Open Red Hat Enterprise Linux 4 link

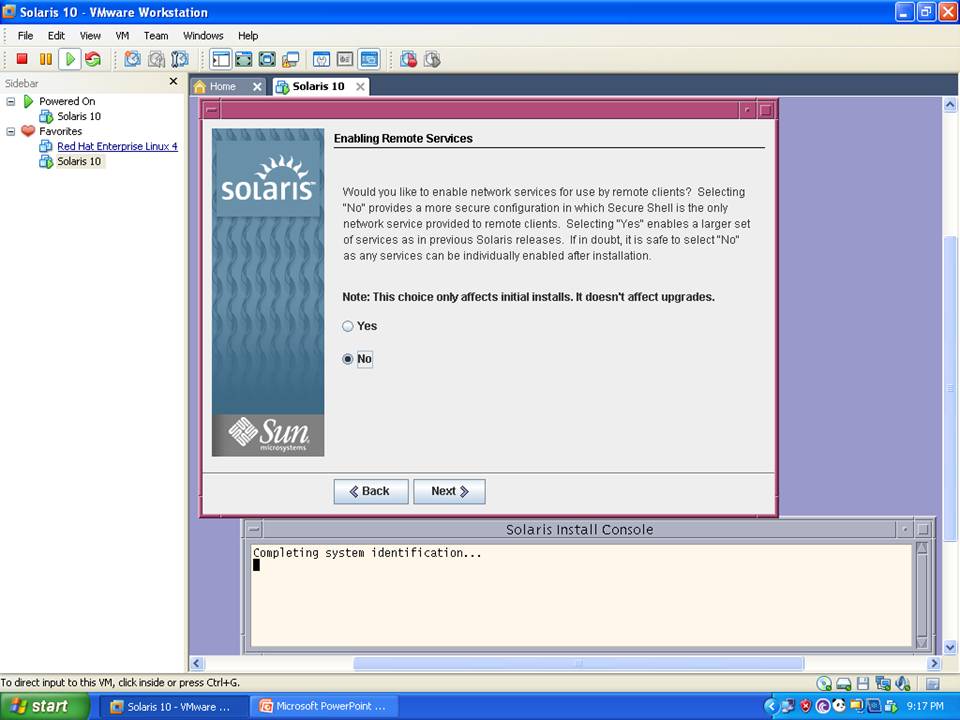(x=117, y=146)
